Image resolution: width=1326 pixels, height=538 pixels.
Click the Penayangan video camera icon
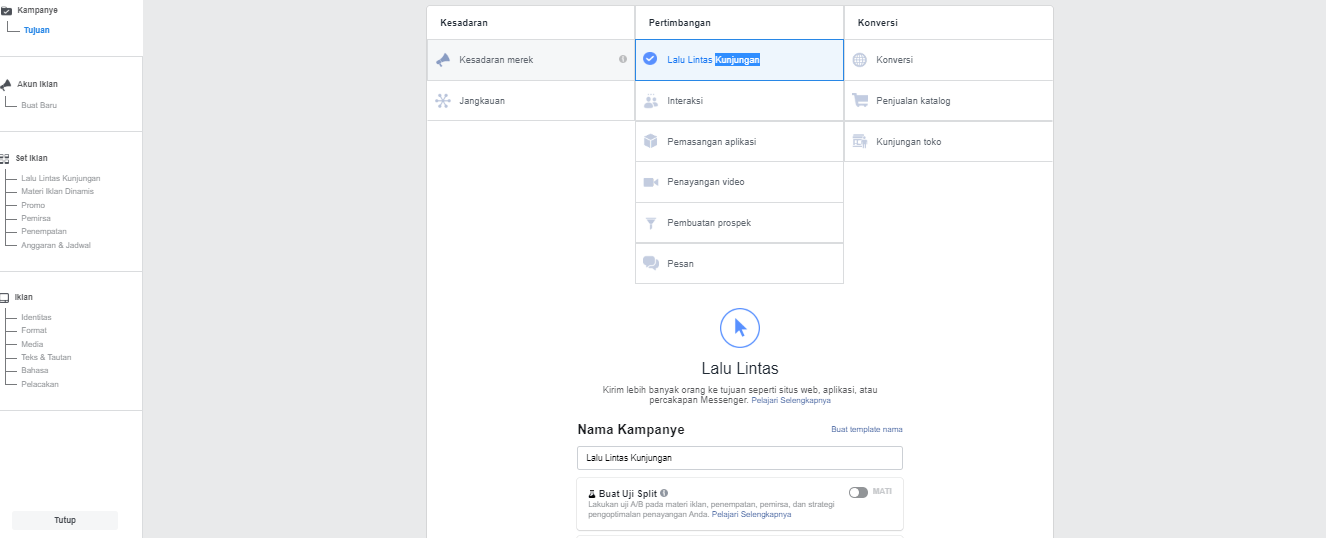click(651, 182)
